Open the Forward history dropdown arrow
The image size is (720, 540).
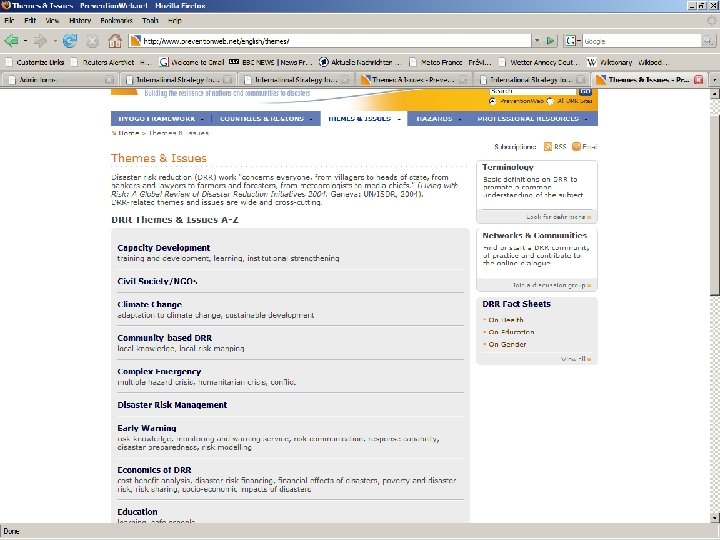coord(55,41)
